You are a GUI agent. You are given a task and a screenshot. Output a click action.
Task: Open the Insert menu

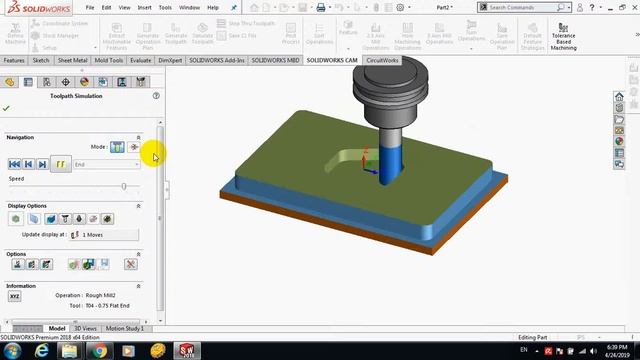144,8
